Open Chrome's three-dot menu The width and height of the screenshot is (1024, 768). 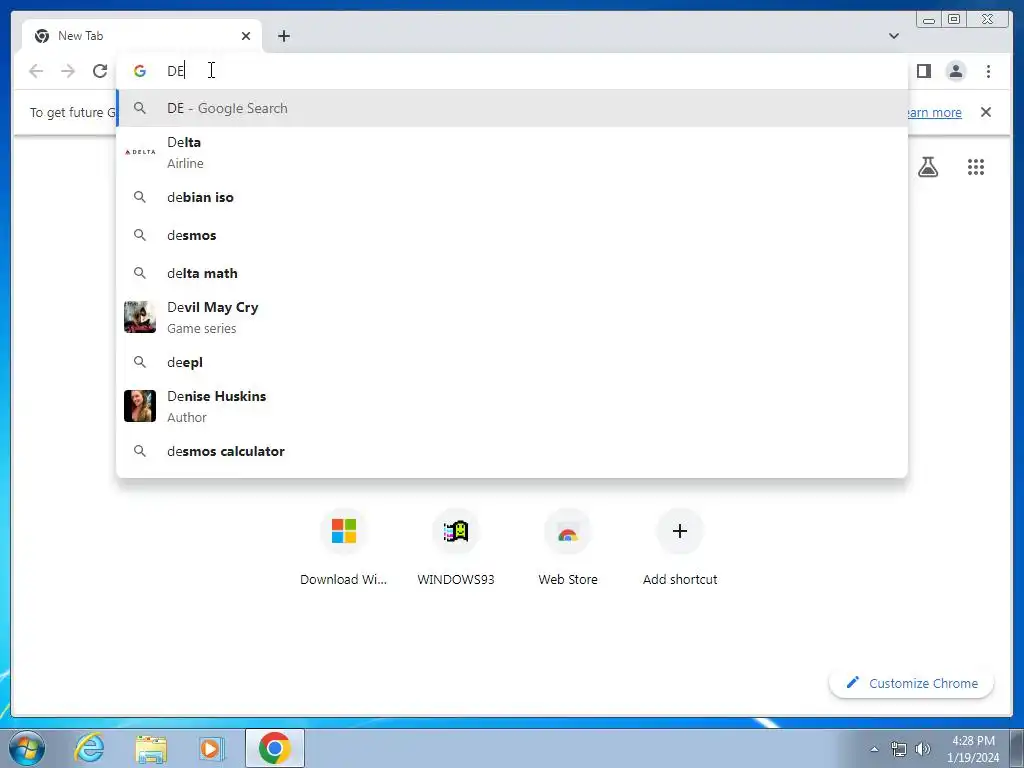point(988,71)
